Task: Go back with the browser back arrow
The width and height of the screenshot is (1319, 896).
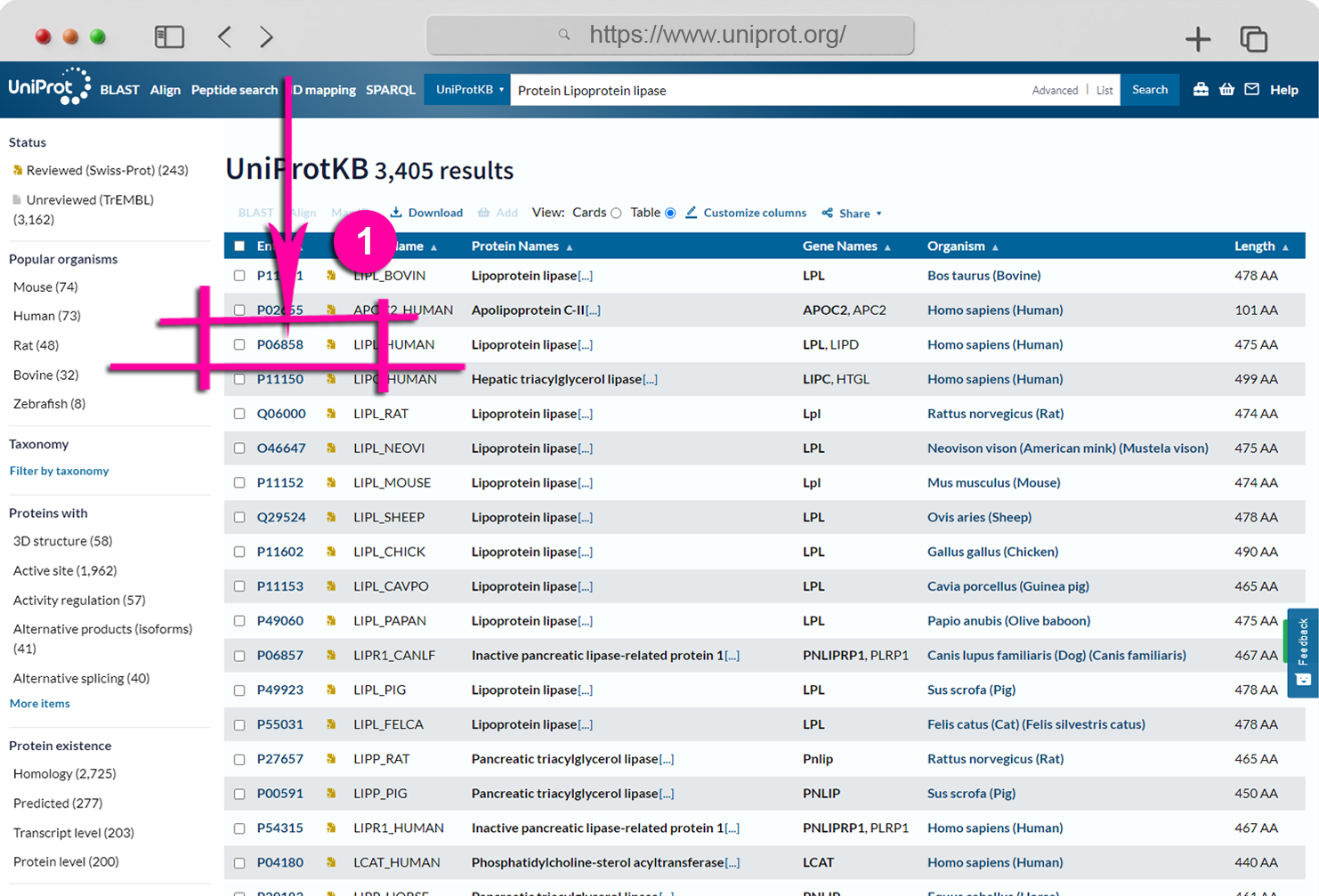Action: point(224,36)
